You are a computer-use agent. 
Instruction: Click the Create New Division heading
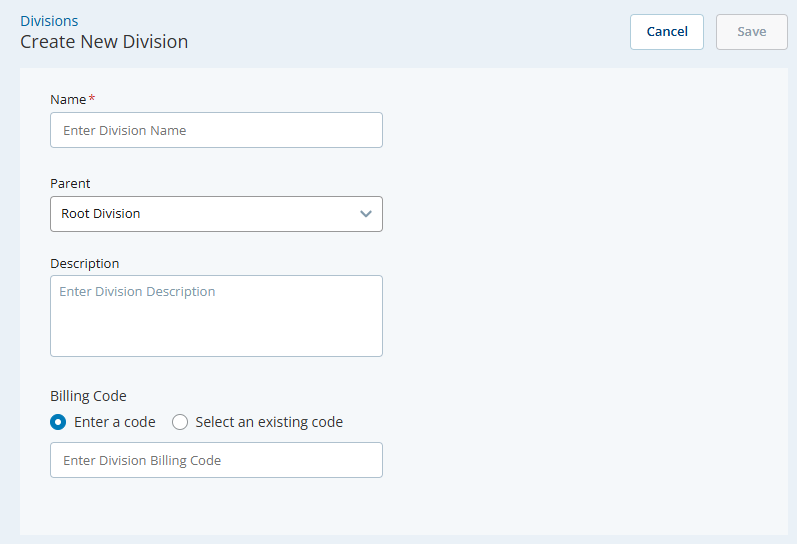click(x=104, y=42)
